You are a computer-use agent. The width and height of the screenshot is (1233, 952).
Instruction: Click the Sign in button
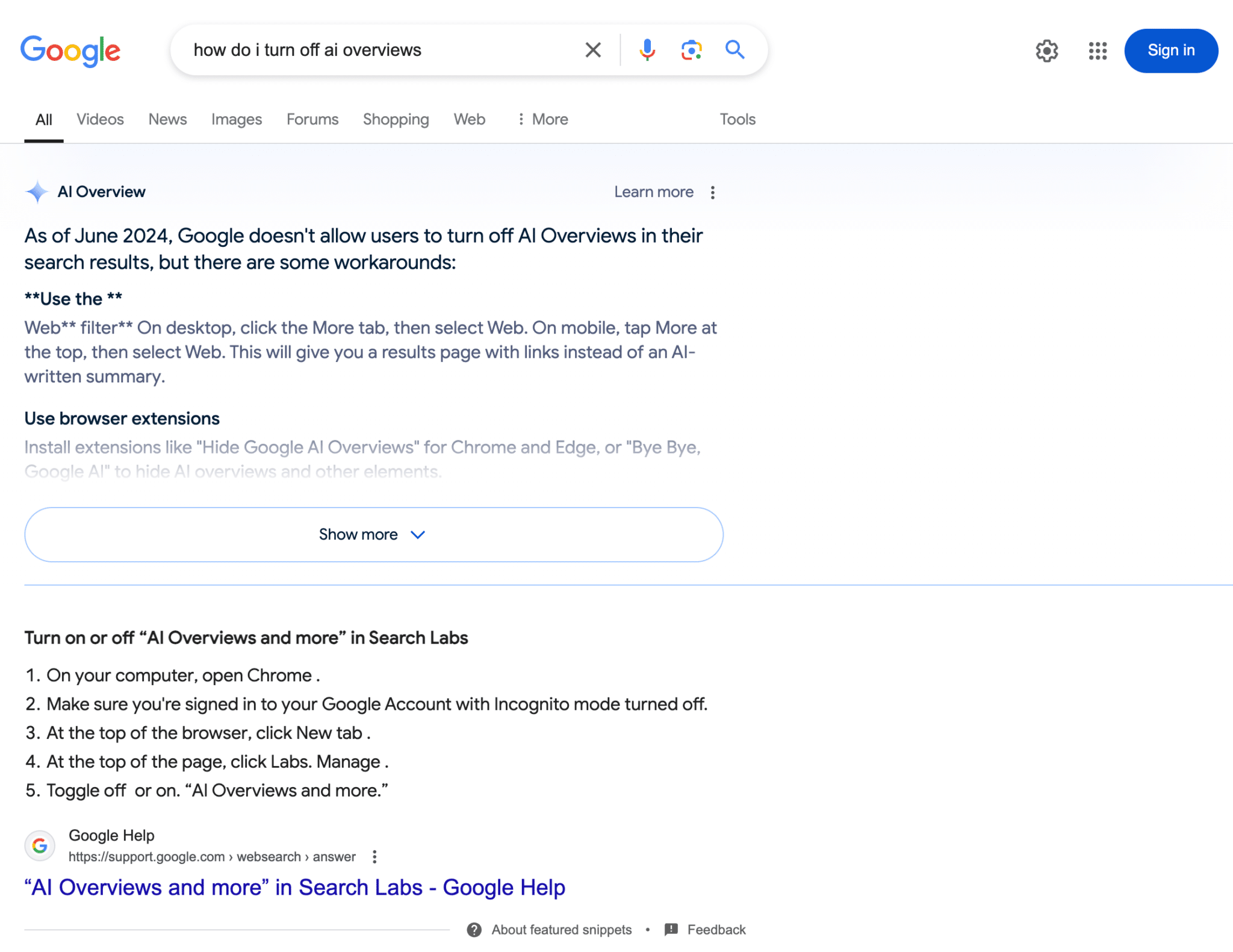[1170, 51]
